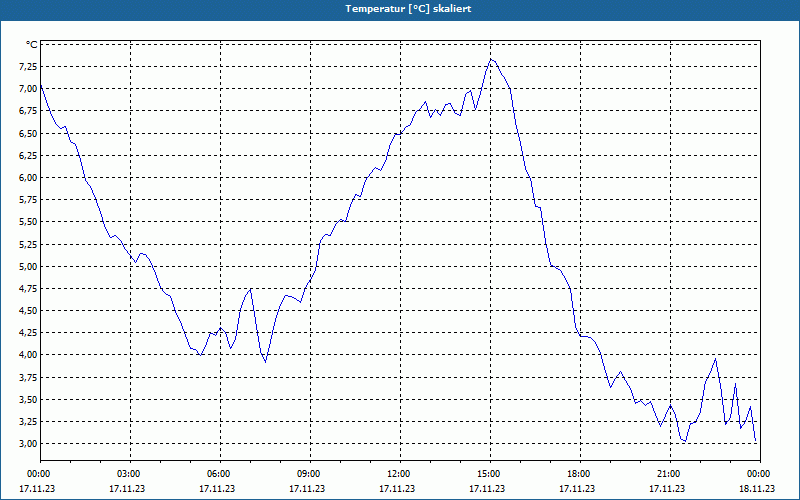Select the 4,00 temperature axis label
The width and height of the screenshot is (800, 500).
(x=30, y=355)
